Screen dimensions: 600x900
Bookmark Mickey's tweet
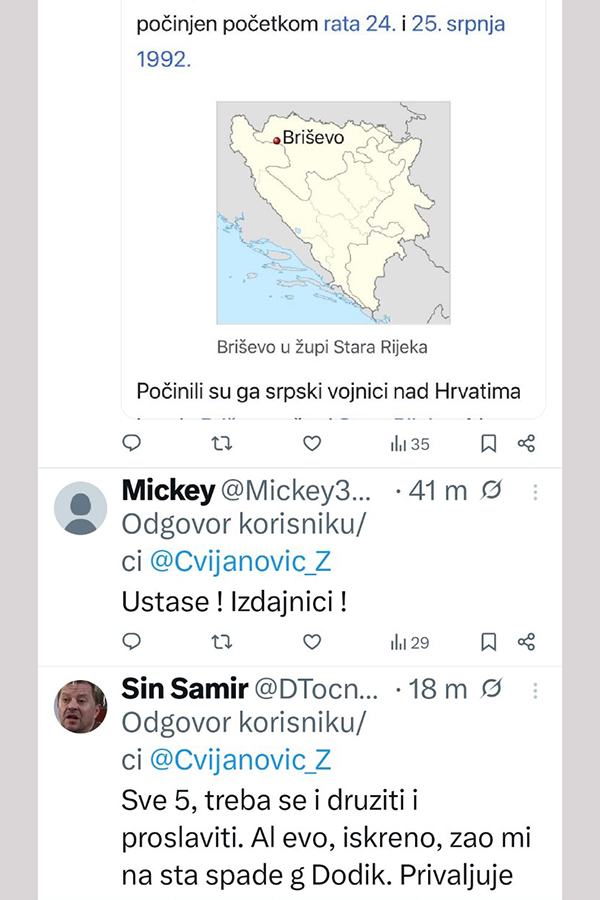[x=488, y=641]
